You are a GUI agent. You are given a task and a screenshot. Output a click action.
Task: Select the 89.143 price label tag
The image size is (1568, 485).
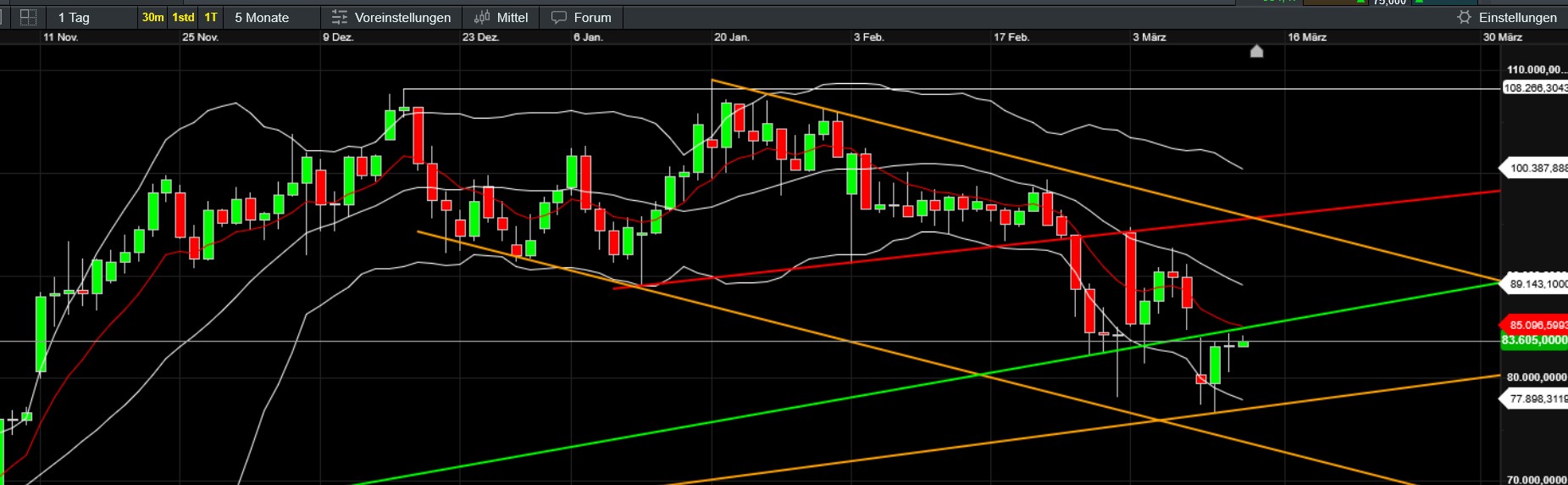[x=1534, y=284]
